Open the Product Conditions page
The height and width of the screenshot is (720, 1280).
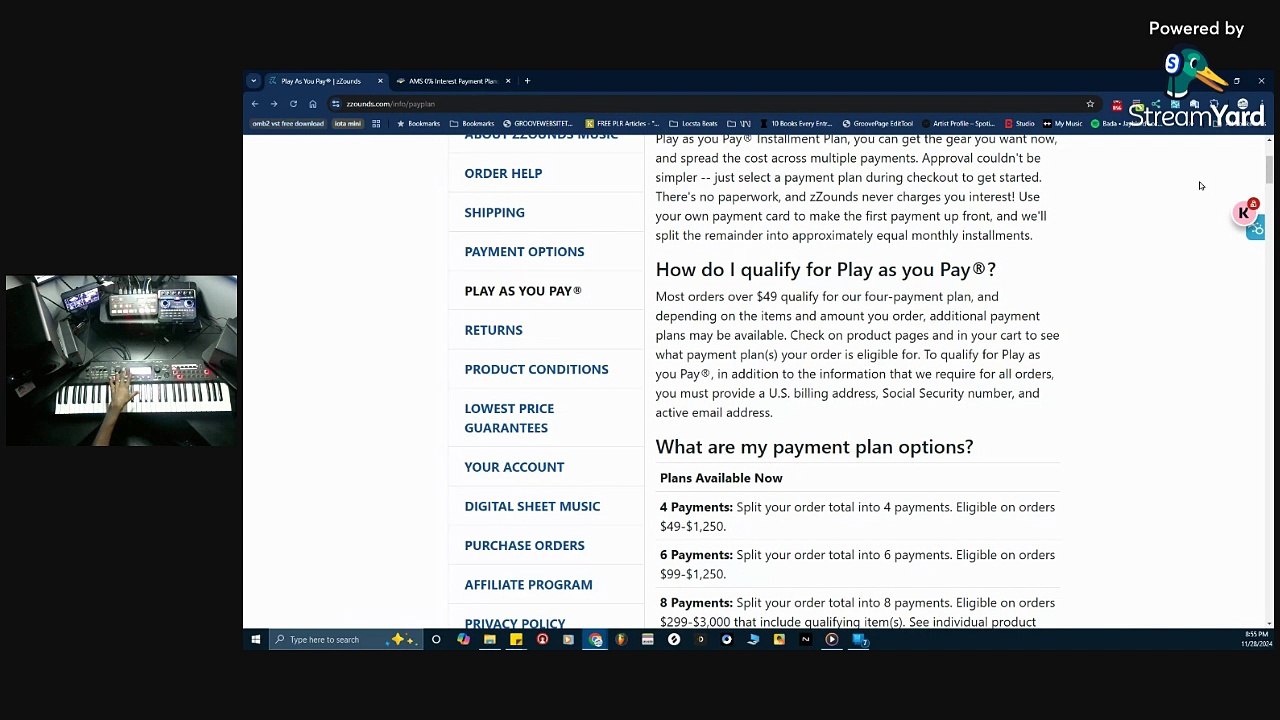point(536,369)
